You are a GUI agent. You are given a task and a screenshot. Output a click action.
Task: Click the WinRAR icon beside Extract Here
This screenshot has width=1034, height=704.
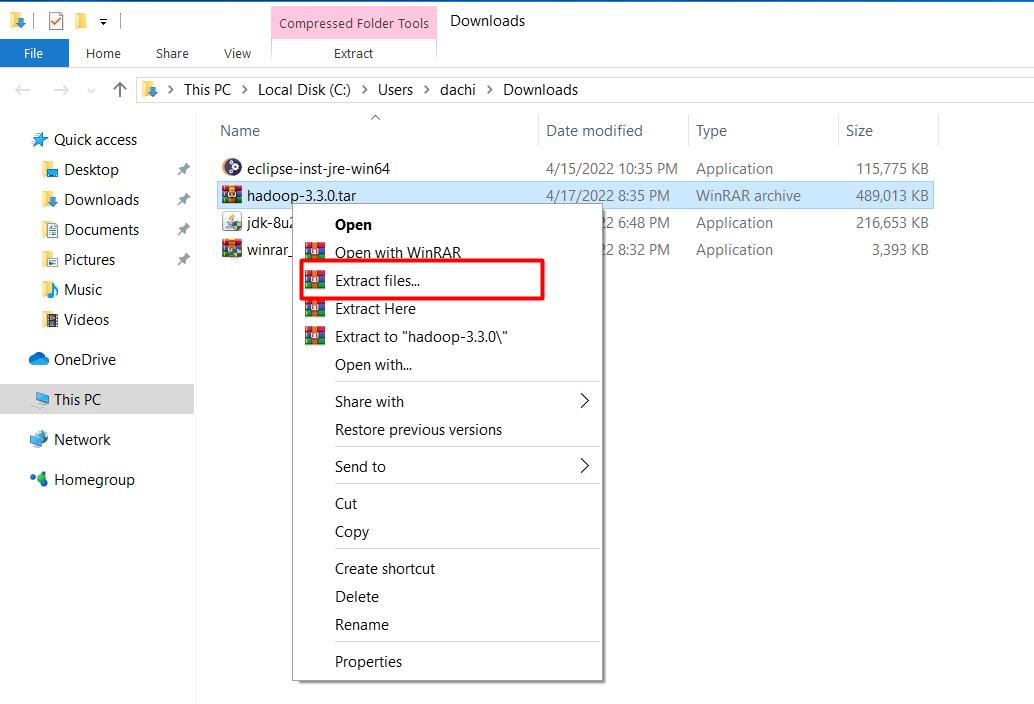click(x=315, y=309)
